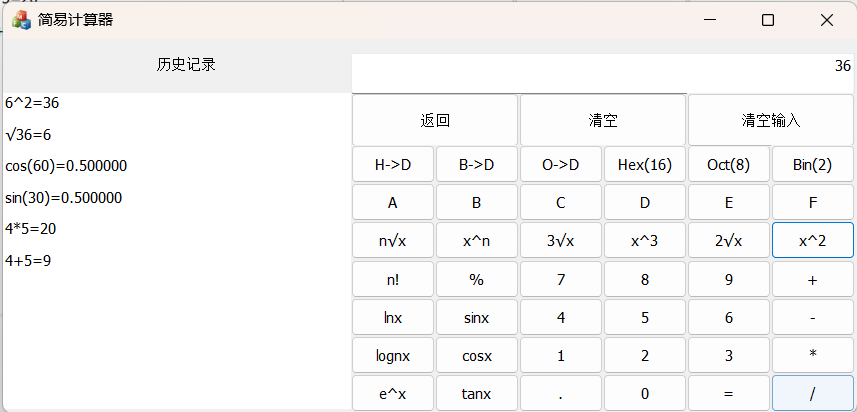Viewport: 857px width, 412px height.
Task: Convert using the H->D button
Action: tap(393, 165)
